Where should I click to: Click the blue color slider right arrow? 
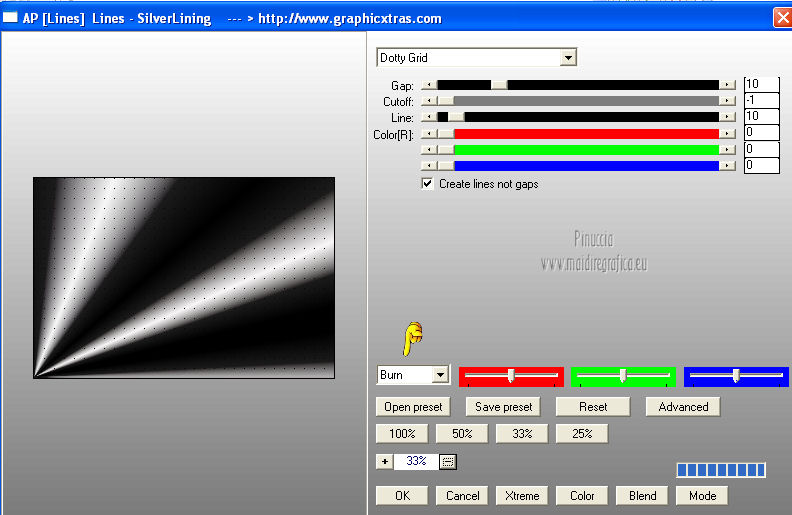click(x=727, y=166)
